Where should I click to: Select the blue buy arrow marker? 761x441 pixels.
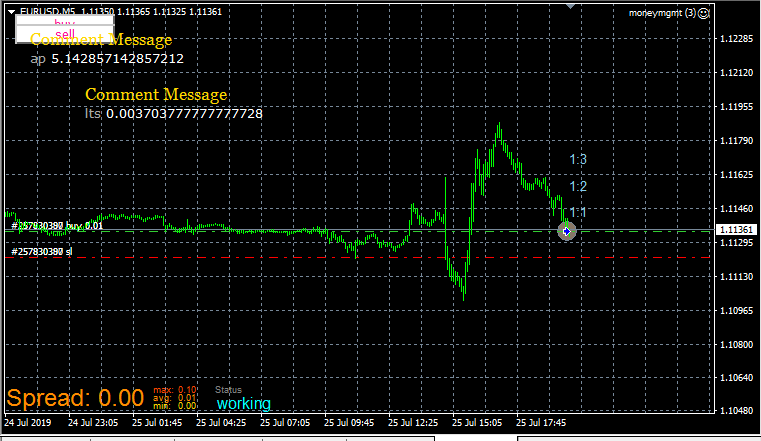[566, 231]
